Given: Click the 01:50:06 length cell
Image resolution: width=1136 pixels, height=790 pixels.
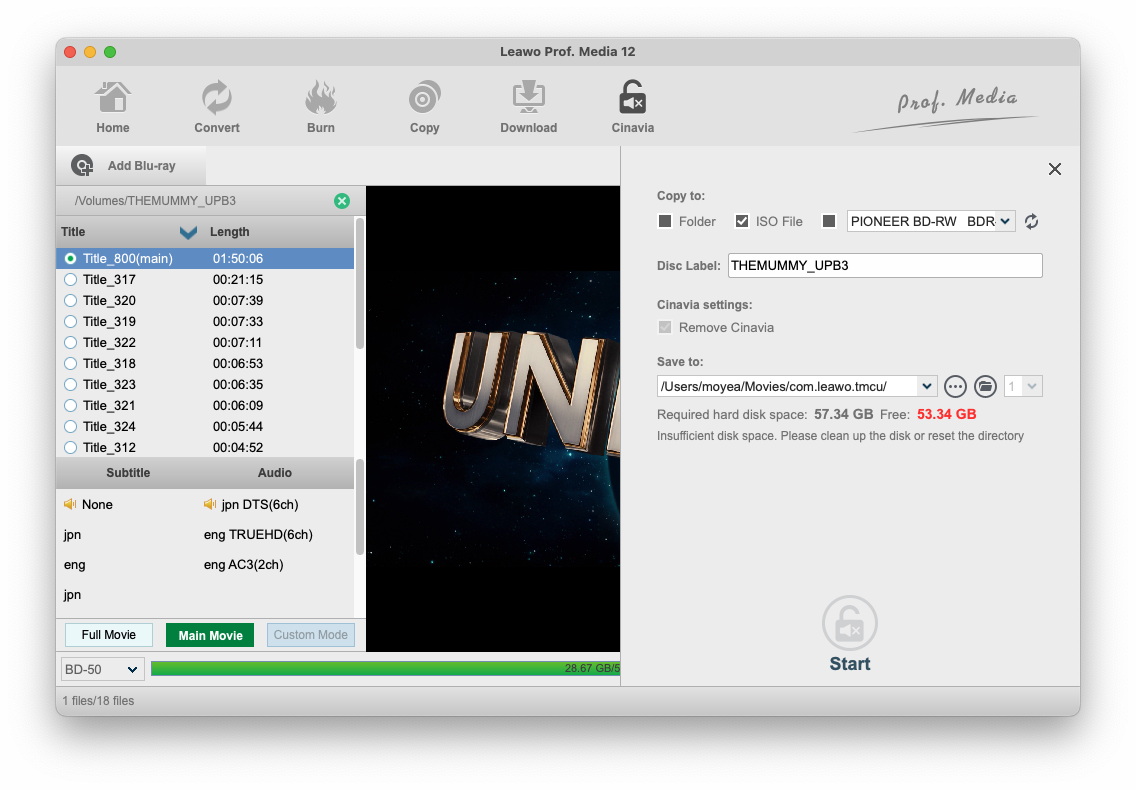Looking at the screenshot, I should 238,259.
